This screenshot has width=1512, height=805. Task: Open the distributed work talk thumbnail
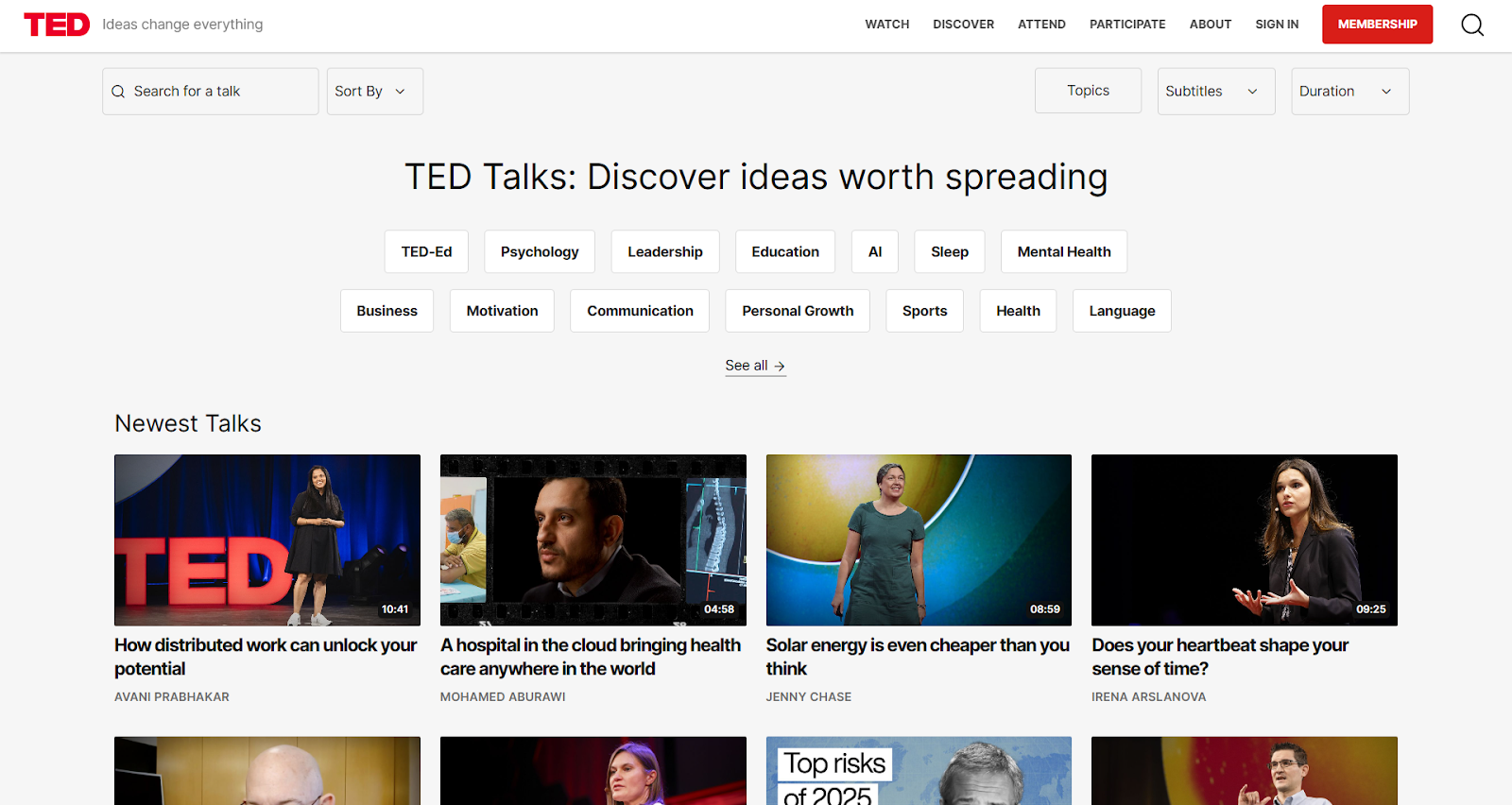267,540
